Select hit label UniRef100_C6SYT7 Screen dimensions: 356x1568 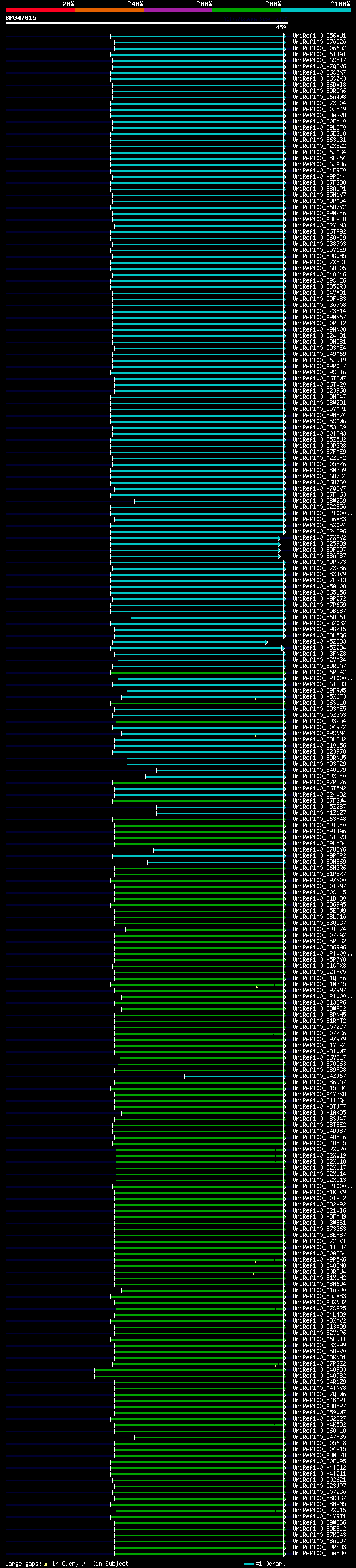point(319,60)
